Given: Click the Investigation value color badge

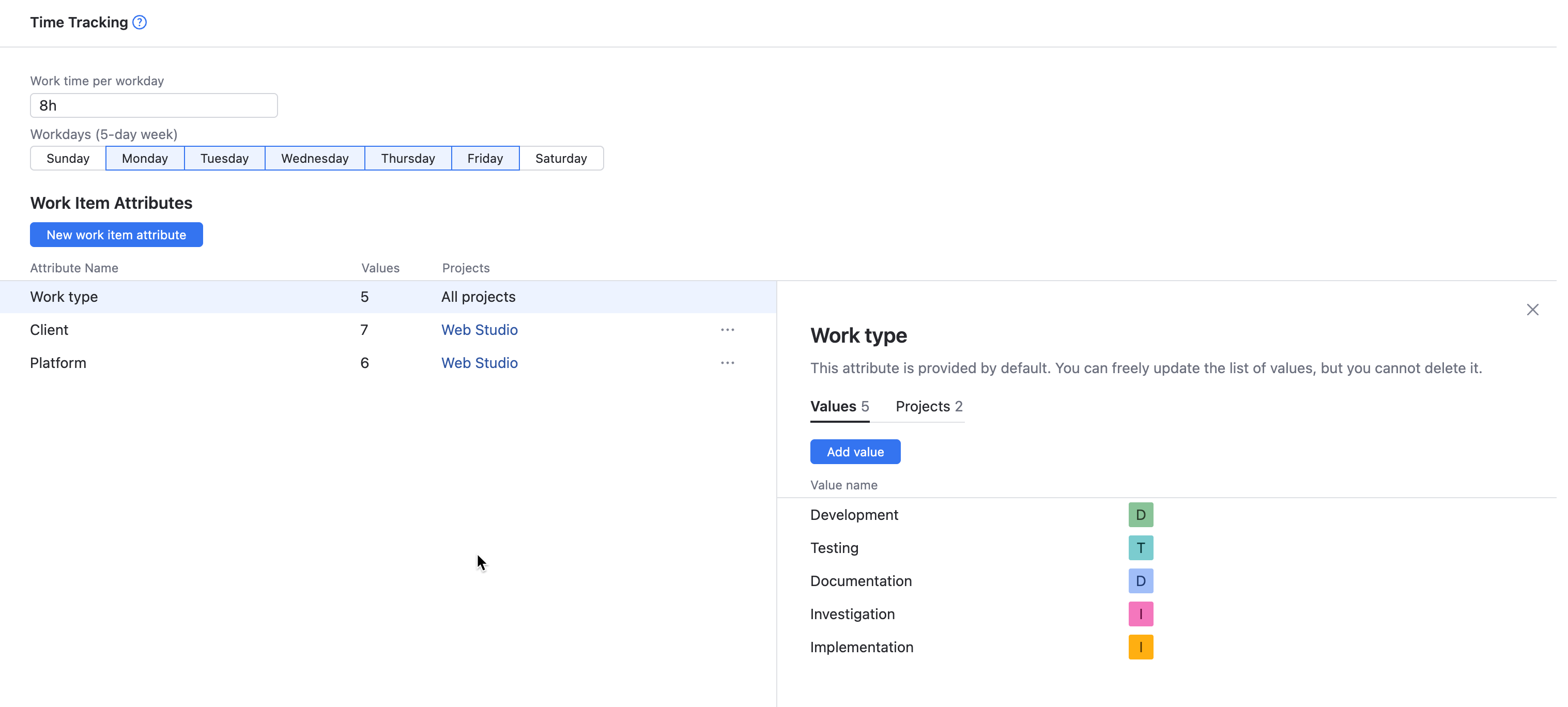Looking at the screenshot, I should (1140, 614).
